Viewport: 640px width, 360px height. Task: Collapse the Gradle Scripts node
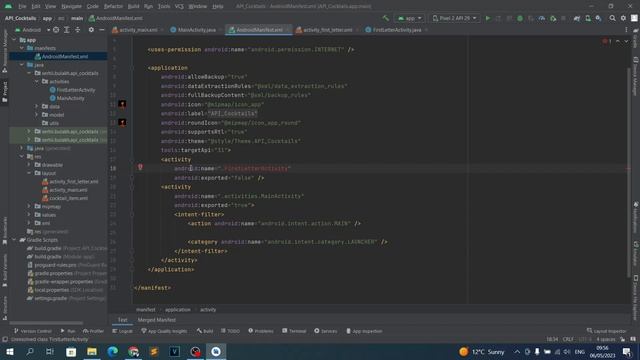click(x=14, y=240)
